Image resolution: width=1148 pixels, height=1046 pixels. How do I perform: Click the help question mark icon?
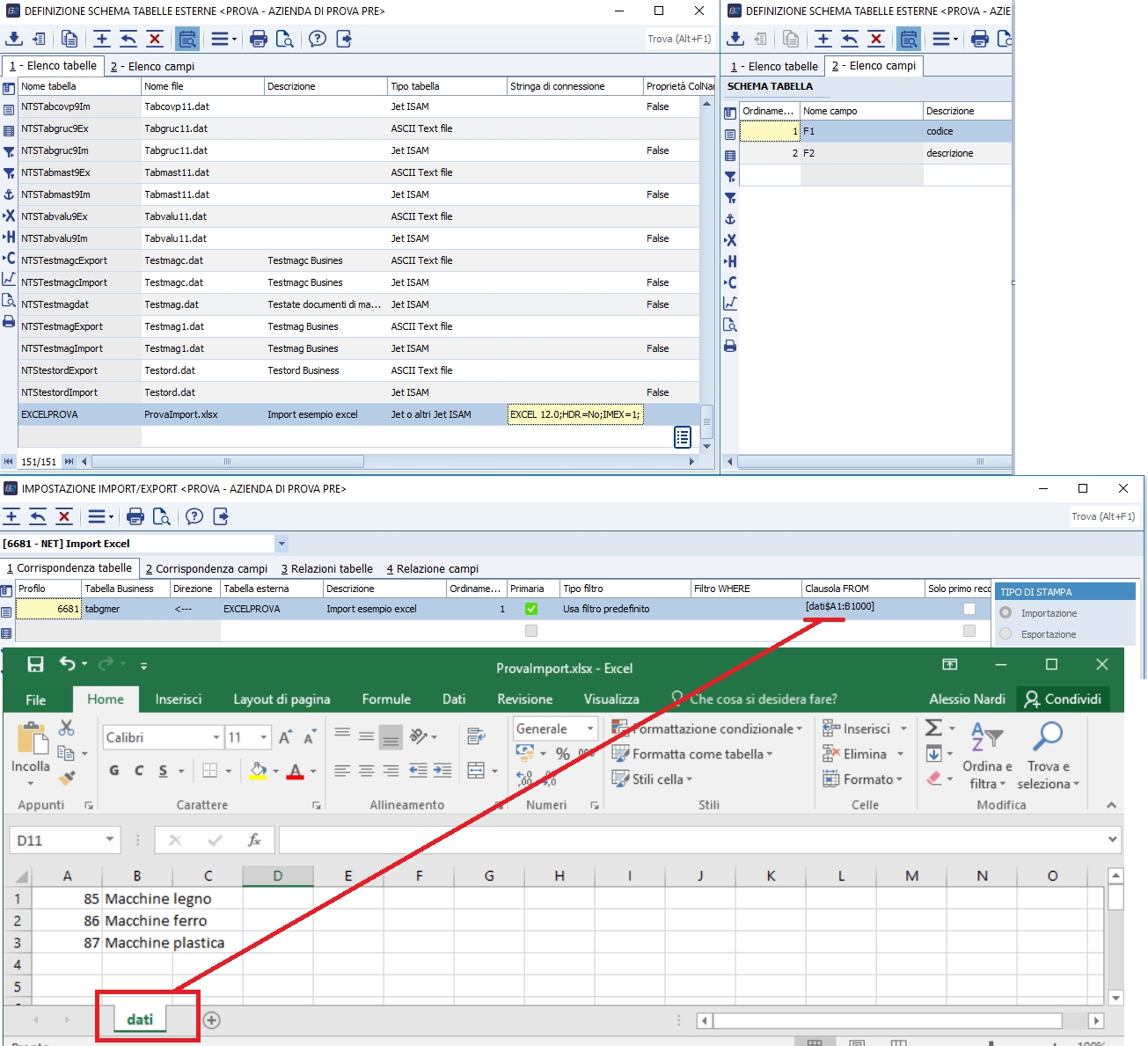pyautogui.click(x=318, y=39)
